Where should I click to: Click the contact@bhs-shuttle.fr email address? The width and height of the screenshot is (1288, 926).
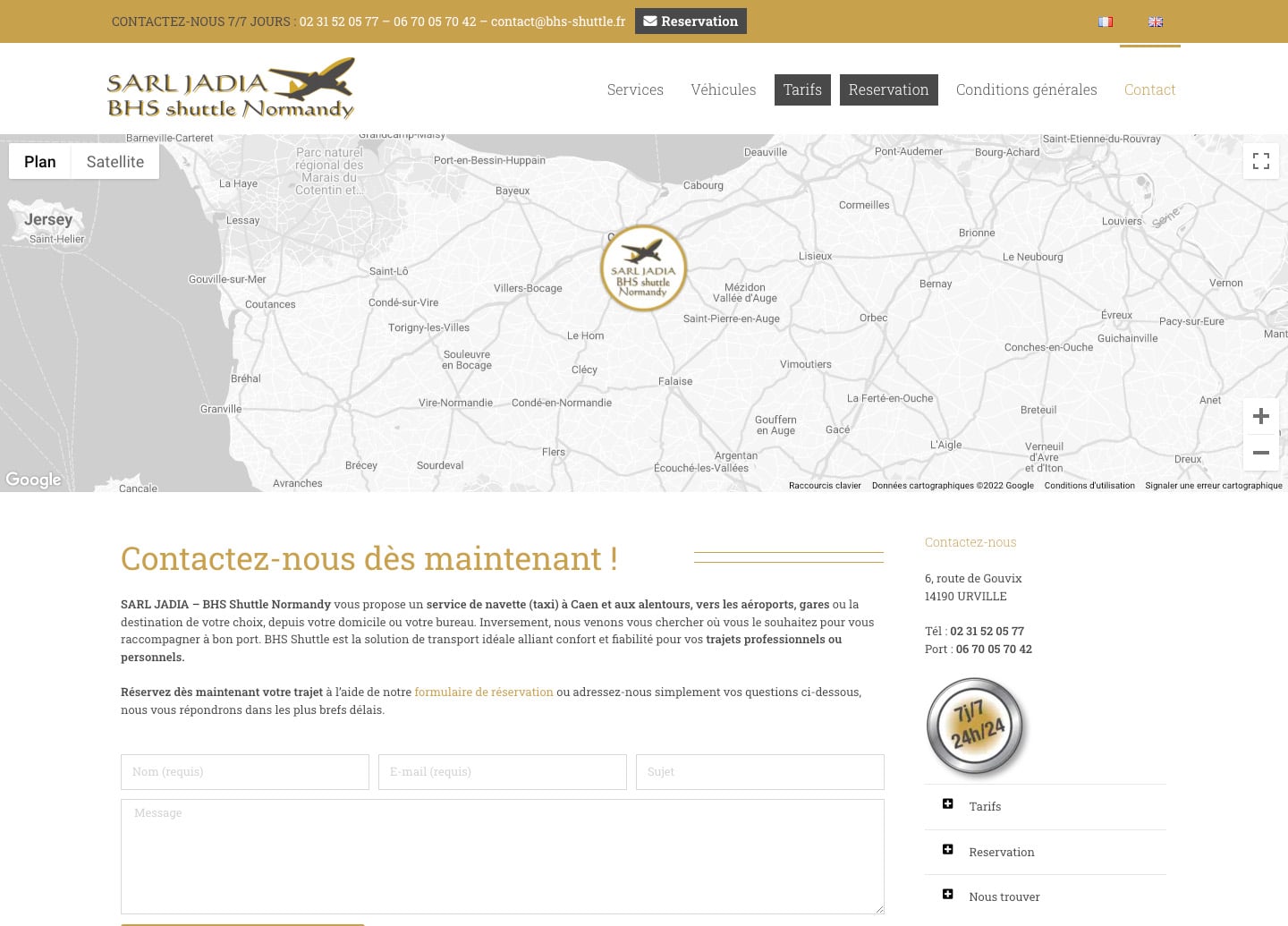pos(558,21)
